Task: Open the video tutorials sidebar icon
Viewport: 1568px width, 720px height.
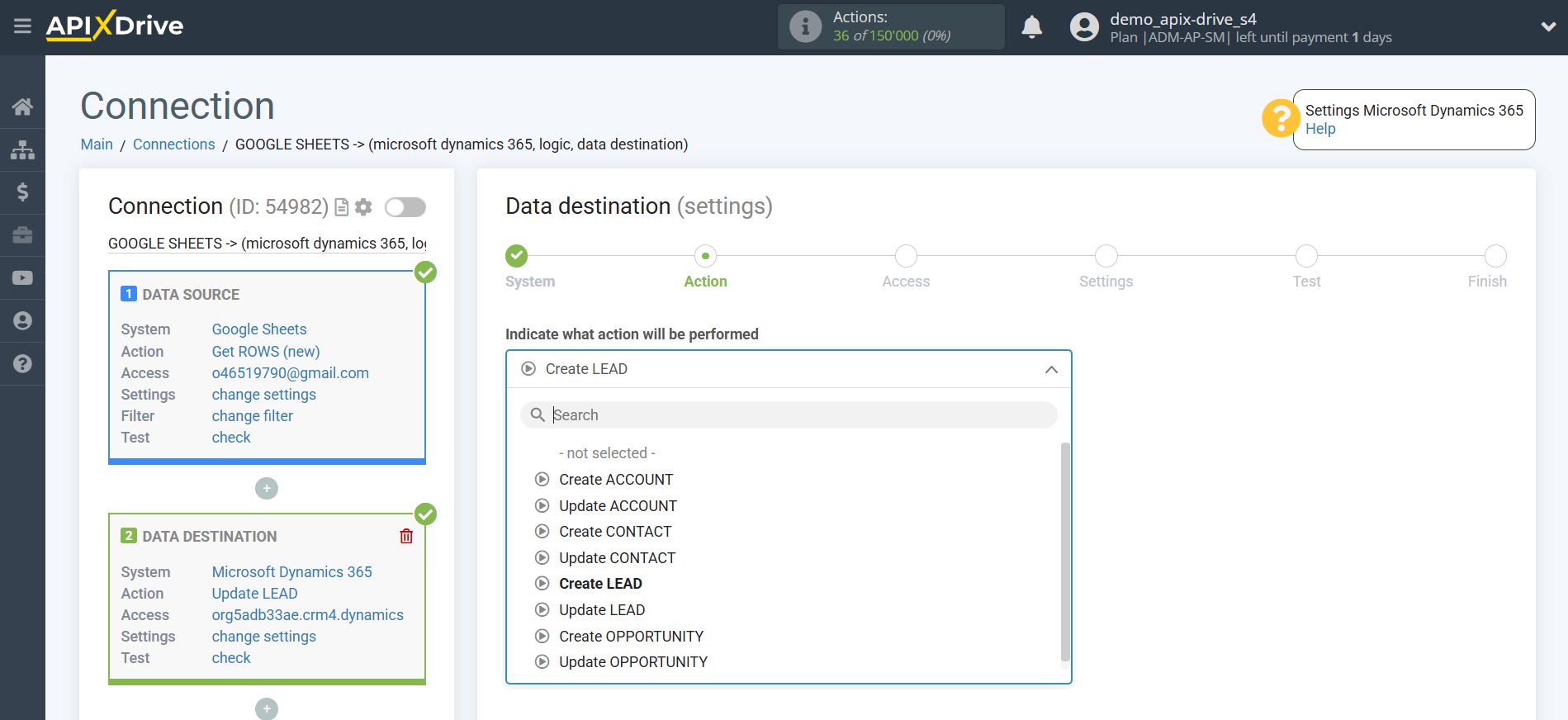Action: pyautogui.click(x=22, y=278)
